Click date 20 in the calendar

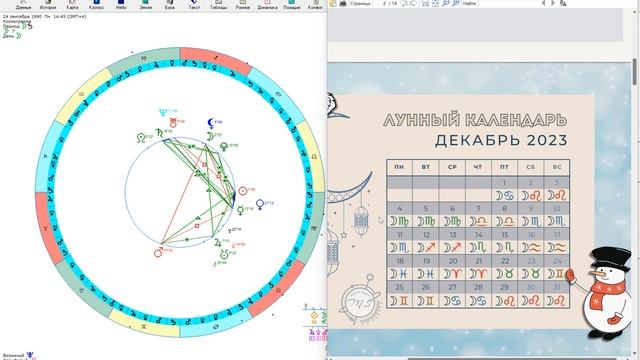click(x=453, y=261)
